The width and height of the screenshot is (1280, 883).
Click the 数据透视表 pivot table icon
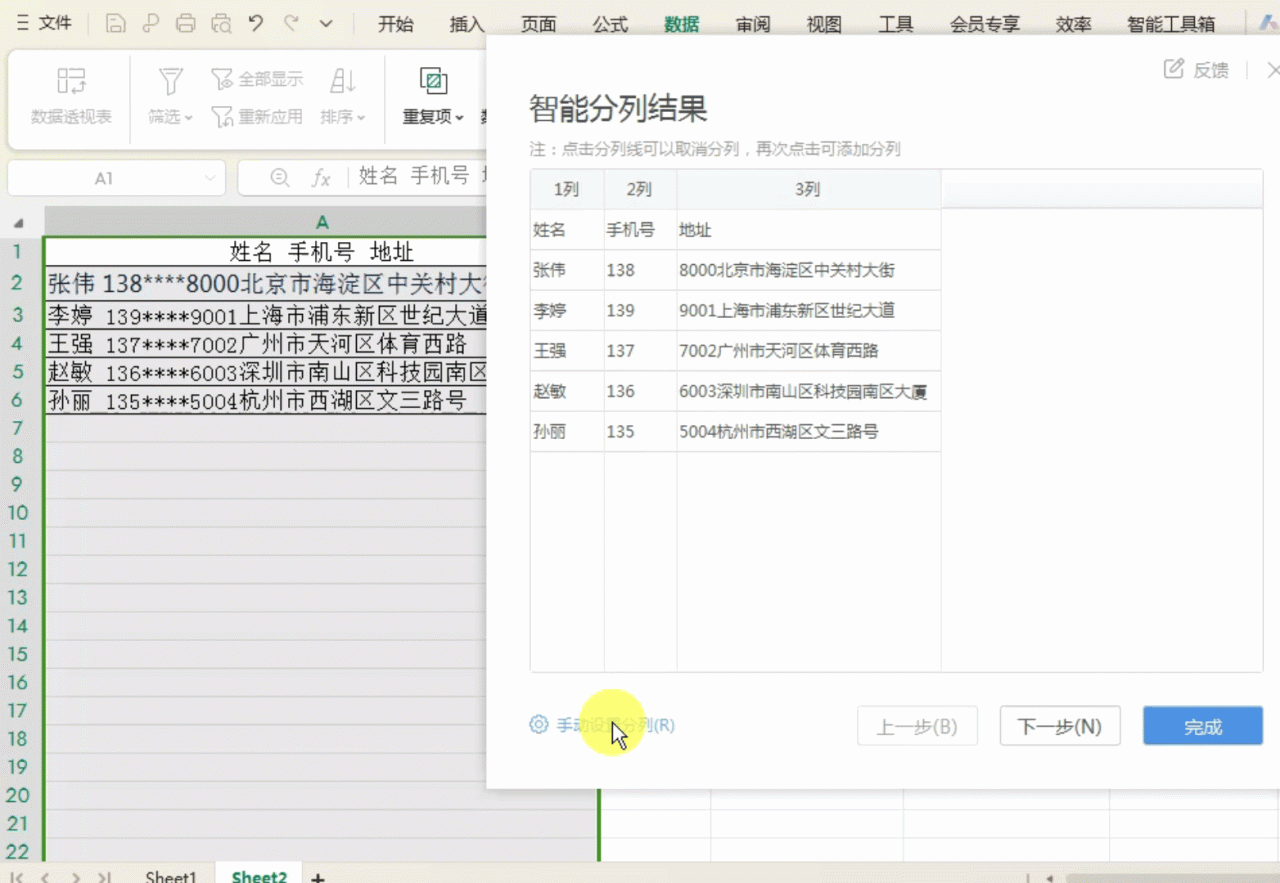71,82
